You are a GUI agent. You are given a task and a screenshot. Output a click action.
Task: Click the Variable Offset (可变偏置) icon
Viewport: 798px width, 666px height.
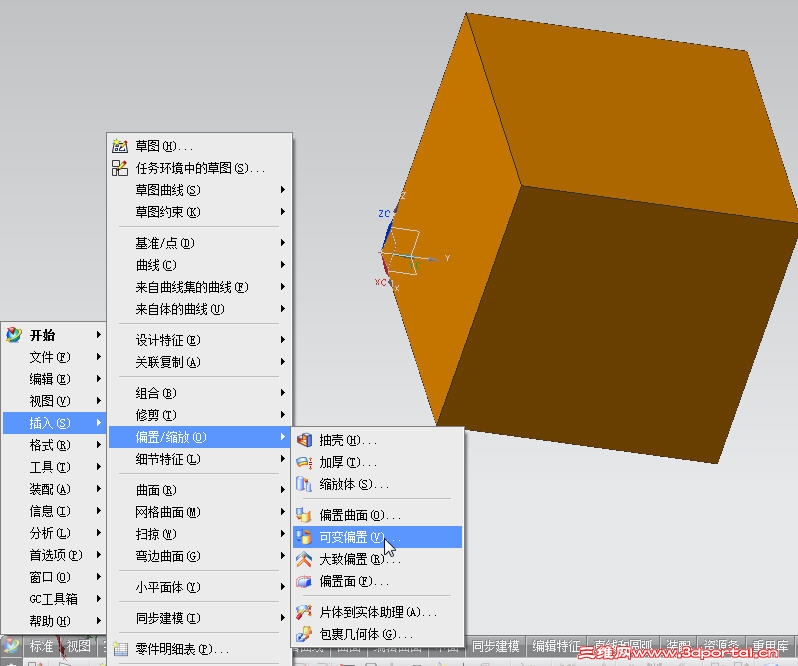304,537
